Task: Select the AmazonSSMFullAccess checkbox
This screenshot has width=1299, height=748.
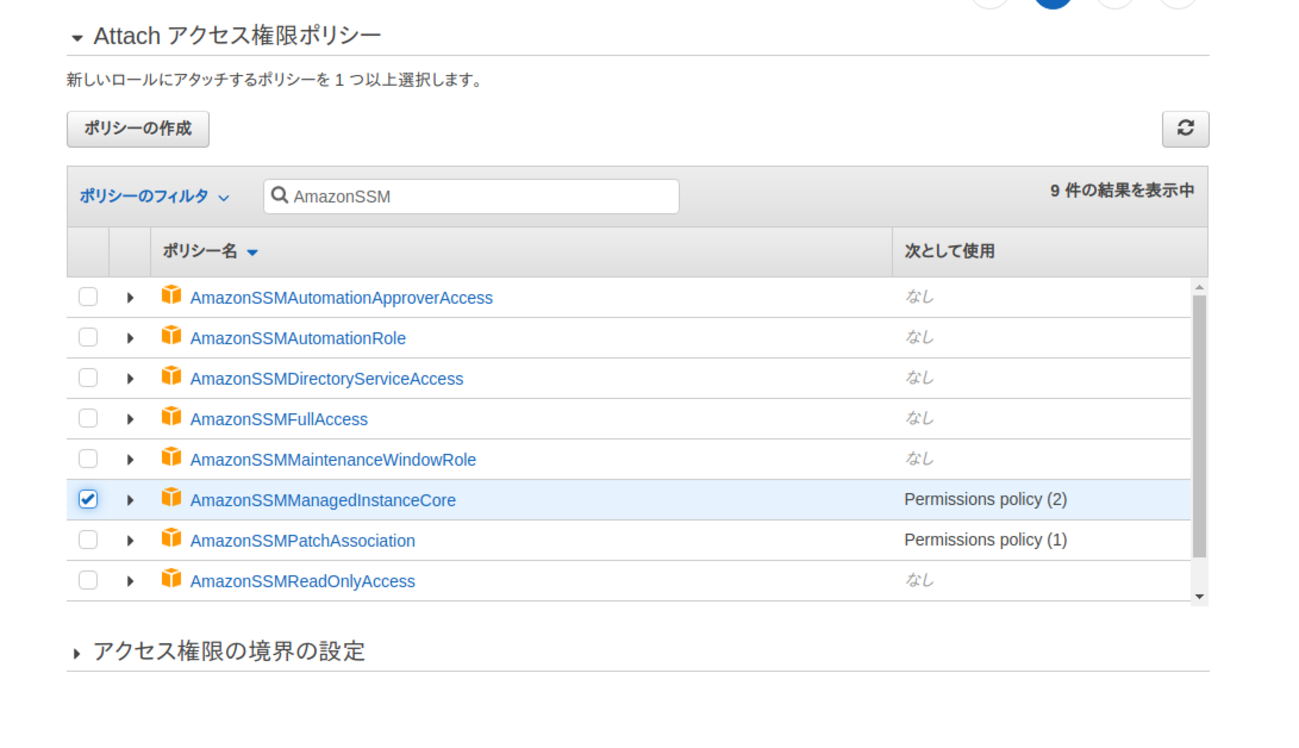Action: (88, 418)
